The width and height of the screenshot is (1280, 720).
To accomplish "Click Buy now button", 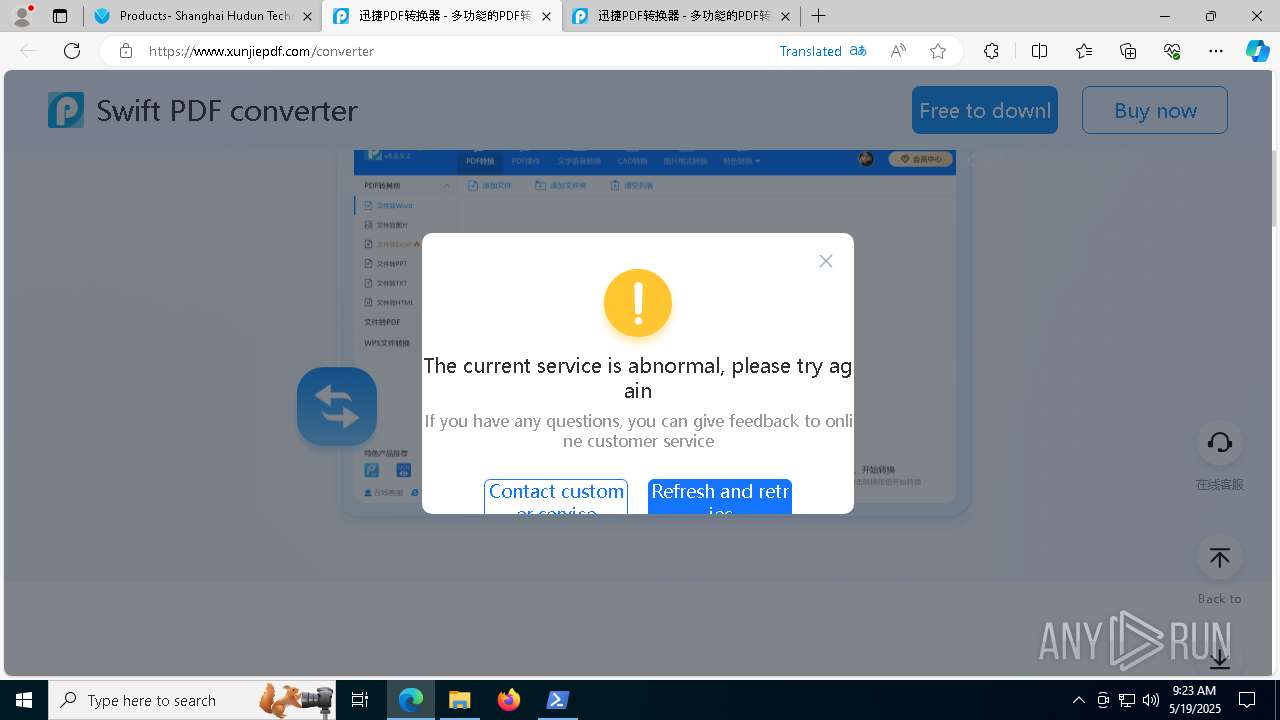I will [1155, 110].
